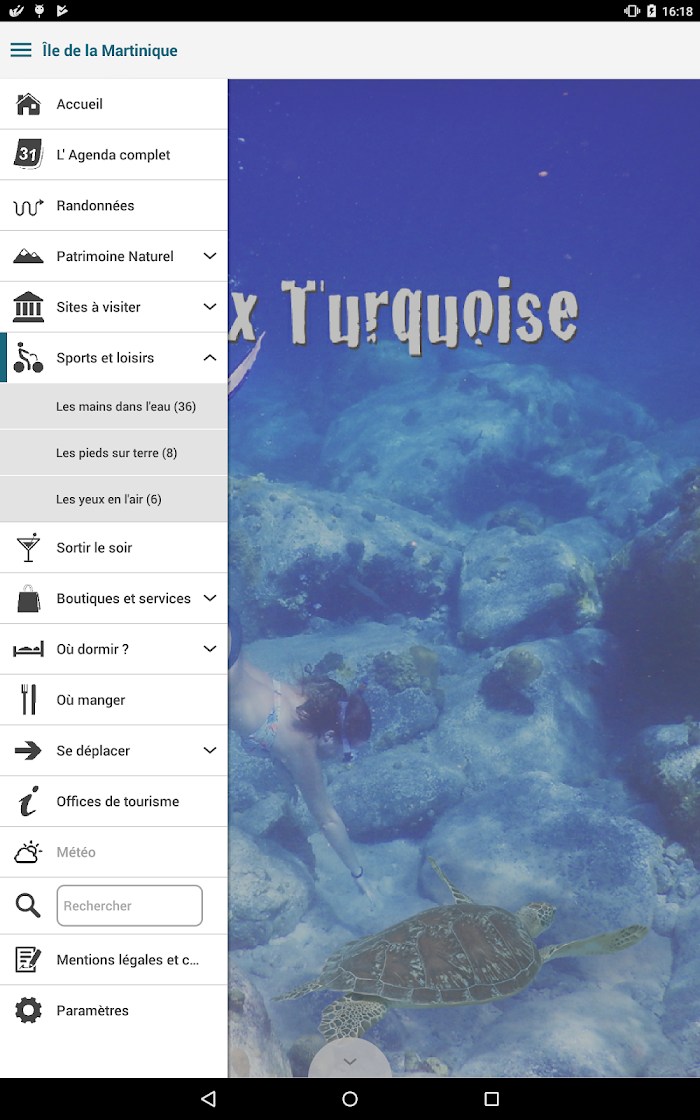700x1120 pixels.
Task: Expand the Boutiques et services chevron
Action: click(x=209, y=599)
